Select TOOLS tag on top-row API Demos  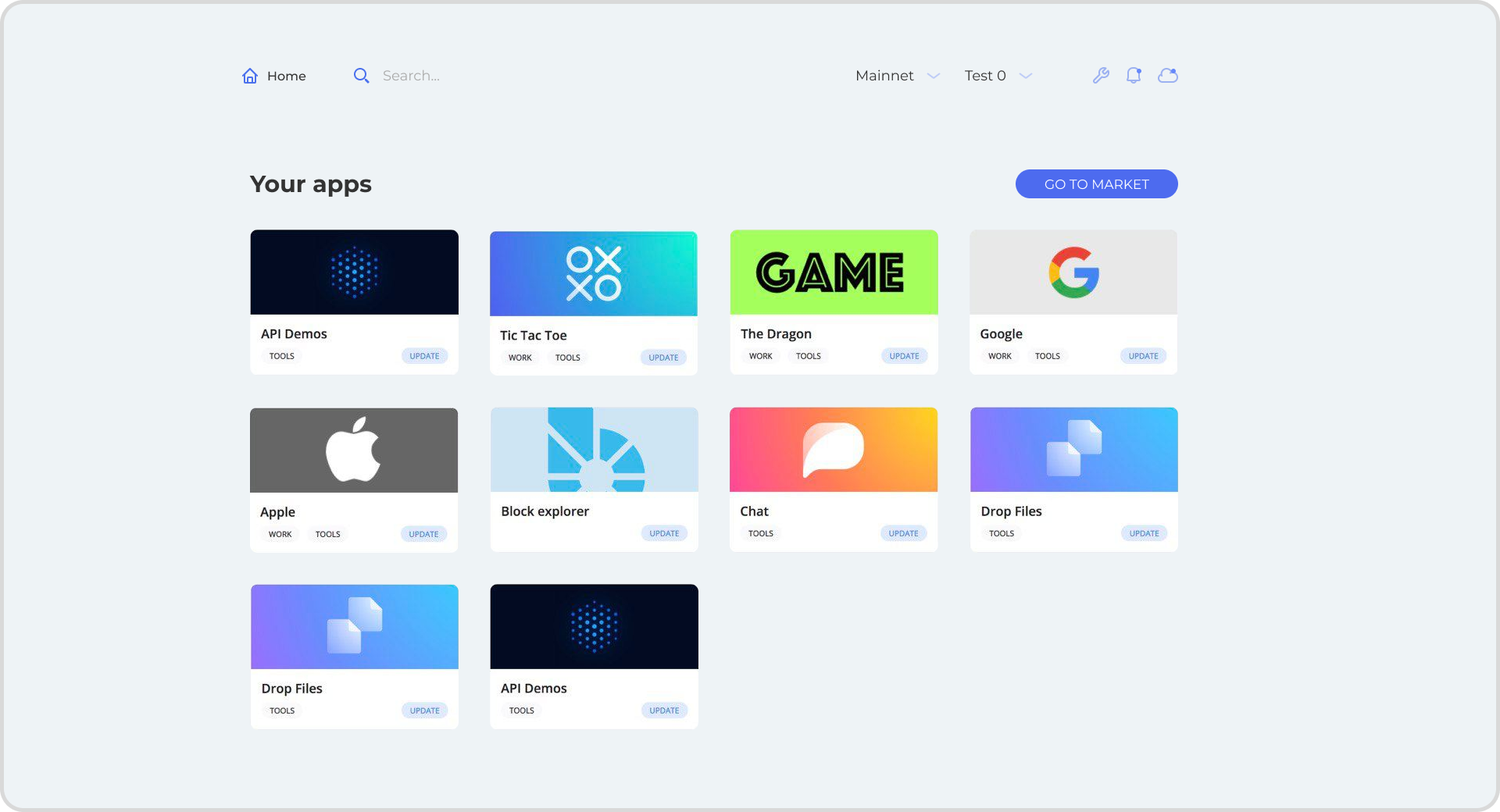click(x=282, y=356)
